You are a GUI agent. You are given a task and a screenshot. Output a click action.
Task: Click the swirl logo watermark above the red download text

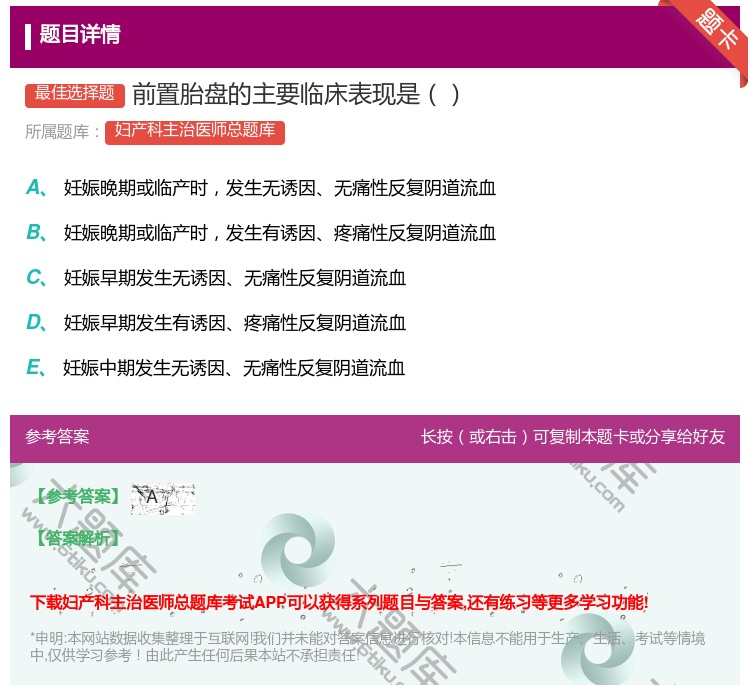[298, 546]
